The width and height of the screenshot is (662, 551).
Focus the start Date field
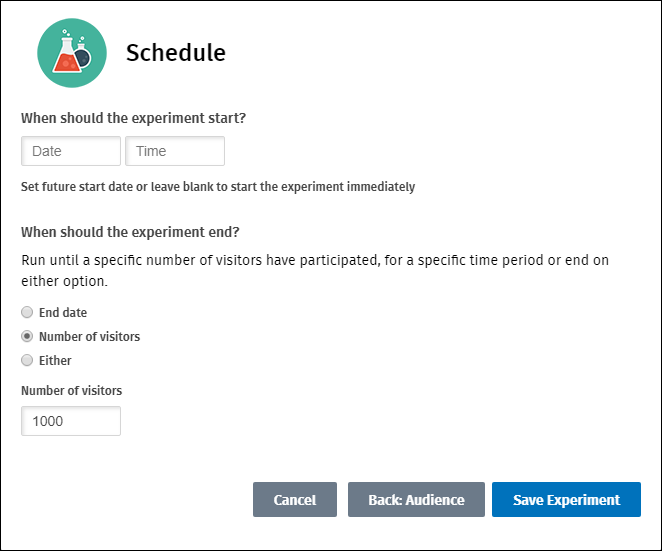click(x=71, y=151)
